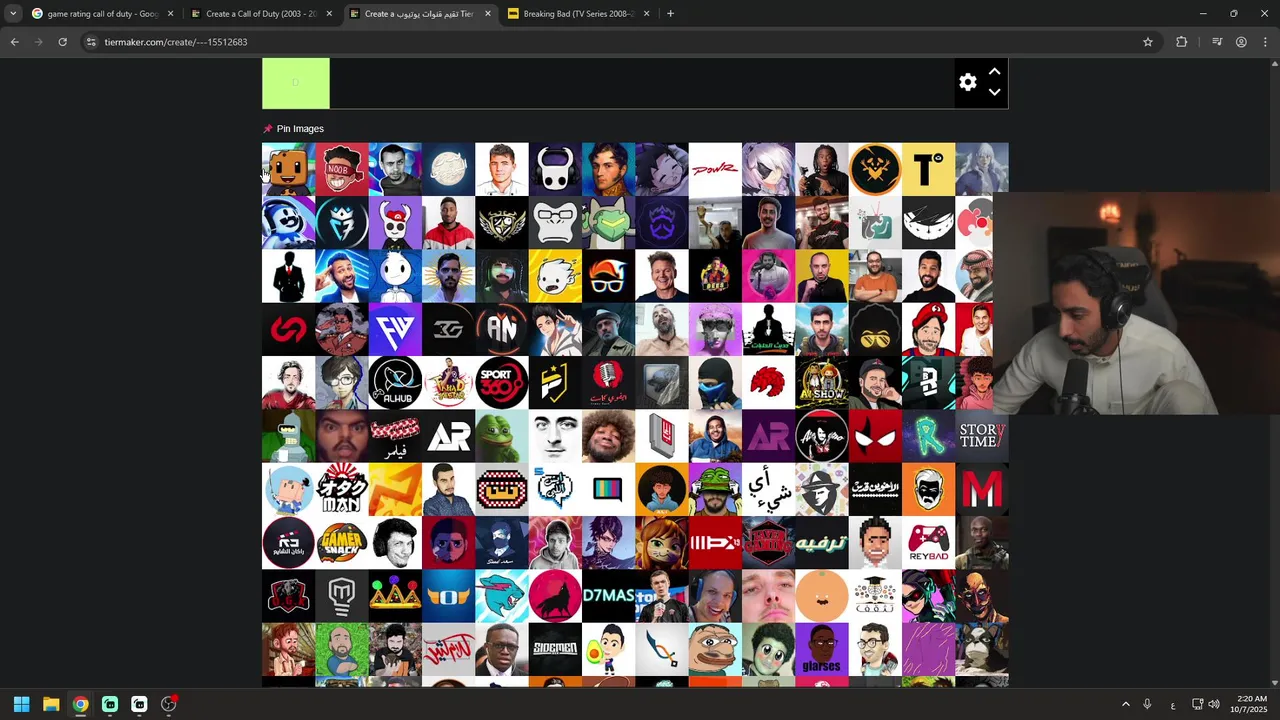This screenshot has width=1280, height=720.
Task: Select the SIDEMEN thumbnail
Action: pos(555,649)
